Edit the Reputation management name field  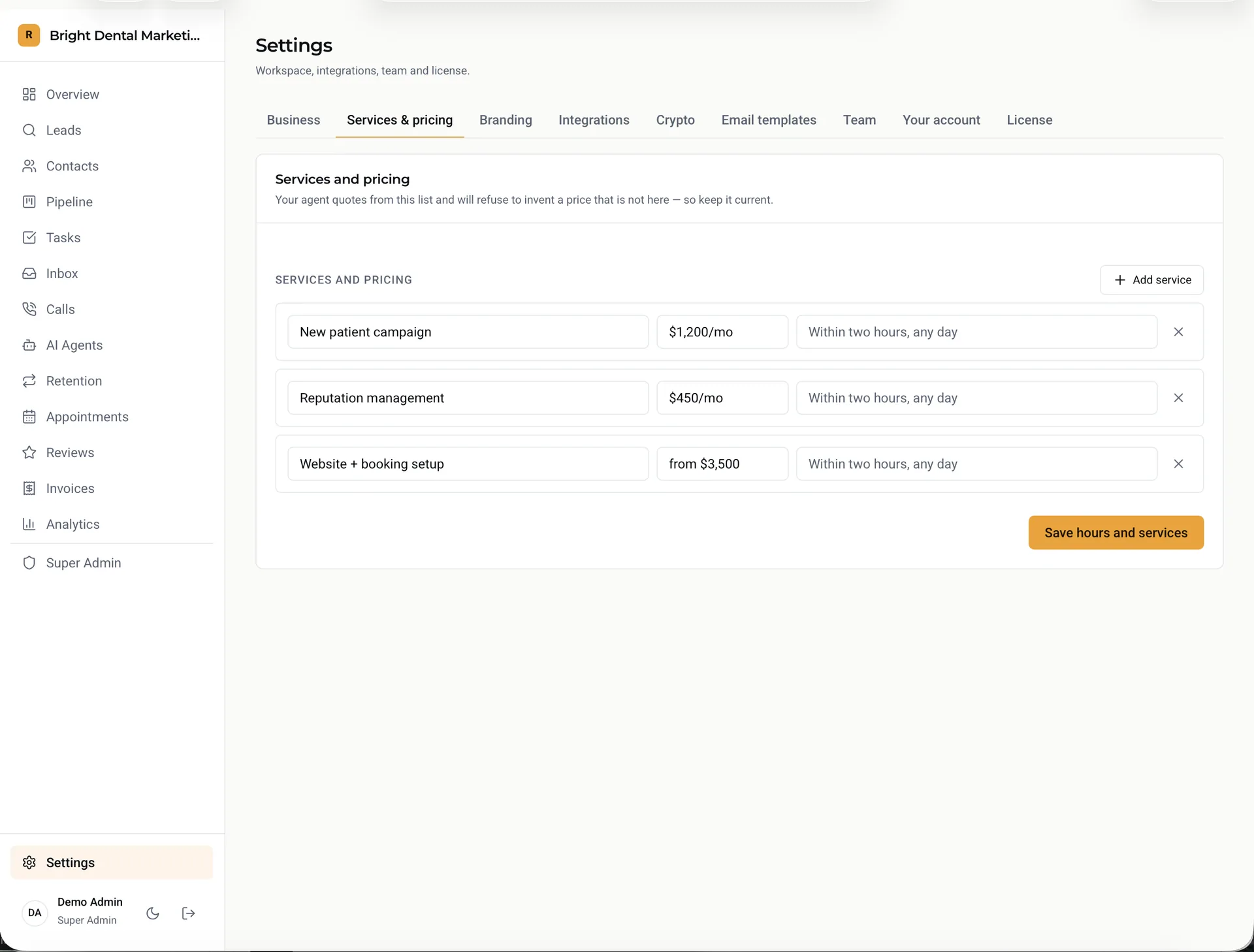click(468, 398)
